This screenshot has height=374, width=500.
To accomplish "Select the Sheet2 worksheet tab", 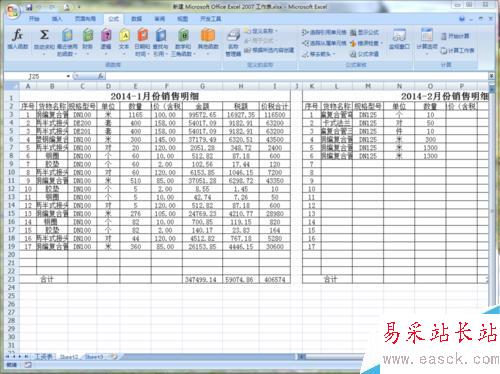I will click(69, 357).
